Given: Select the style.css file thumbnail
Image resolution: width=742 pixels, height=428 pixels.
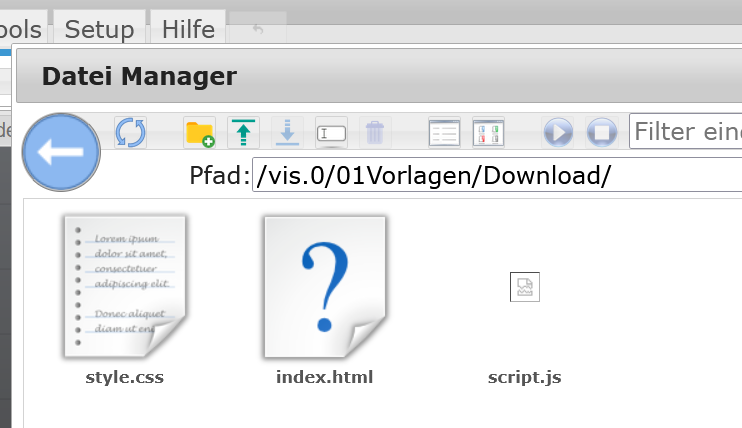Looking at the screenshot, I should point(123,288).
